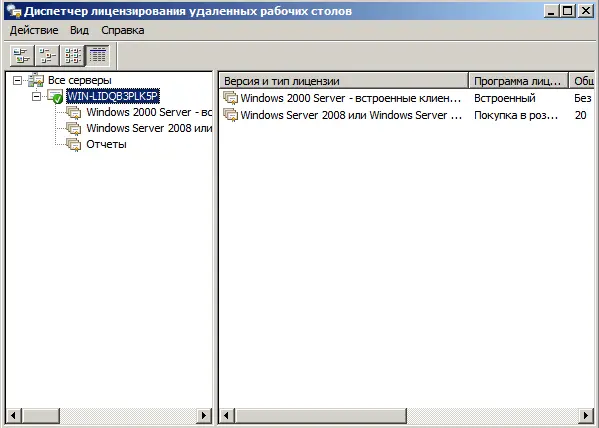Open the Действие menu
This screenshot has height=428, width=599.
click(34, 30)
